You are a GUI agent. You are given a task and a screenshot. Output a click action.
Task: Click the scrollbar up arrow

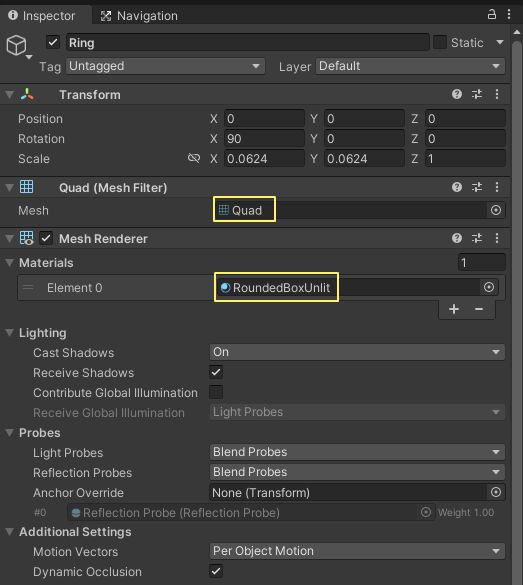[x=517, y=32]
